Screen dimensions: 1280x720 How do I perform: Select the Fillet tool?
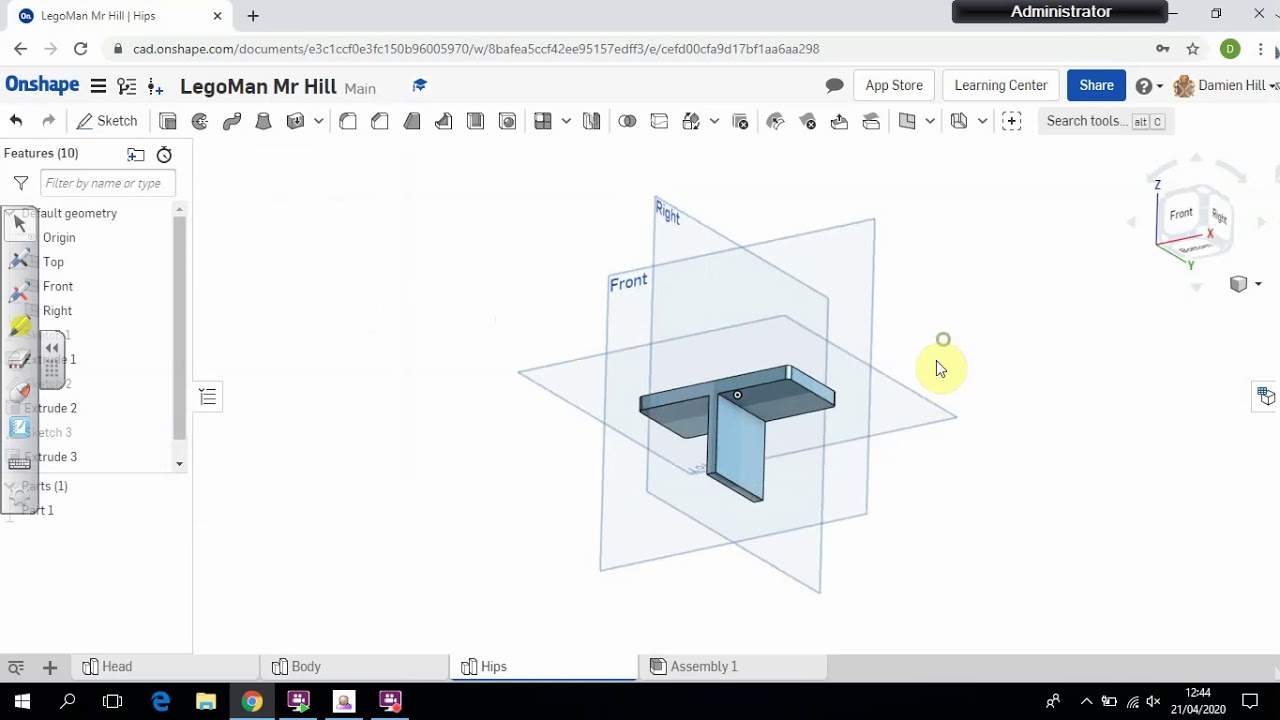(x=348, y=121)
